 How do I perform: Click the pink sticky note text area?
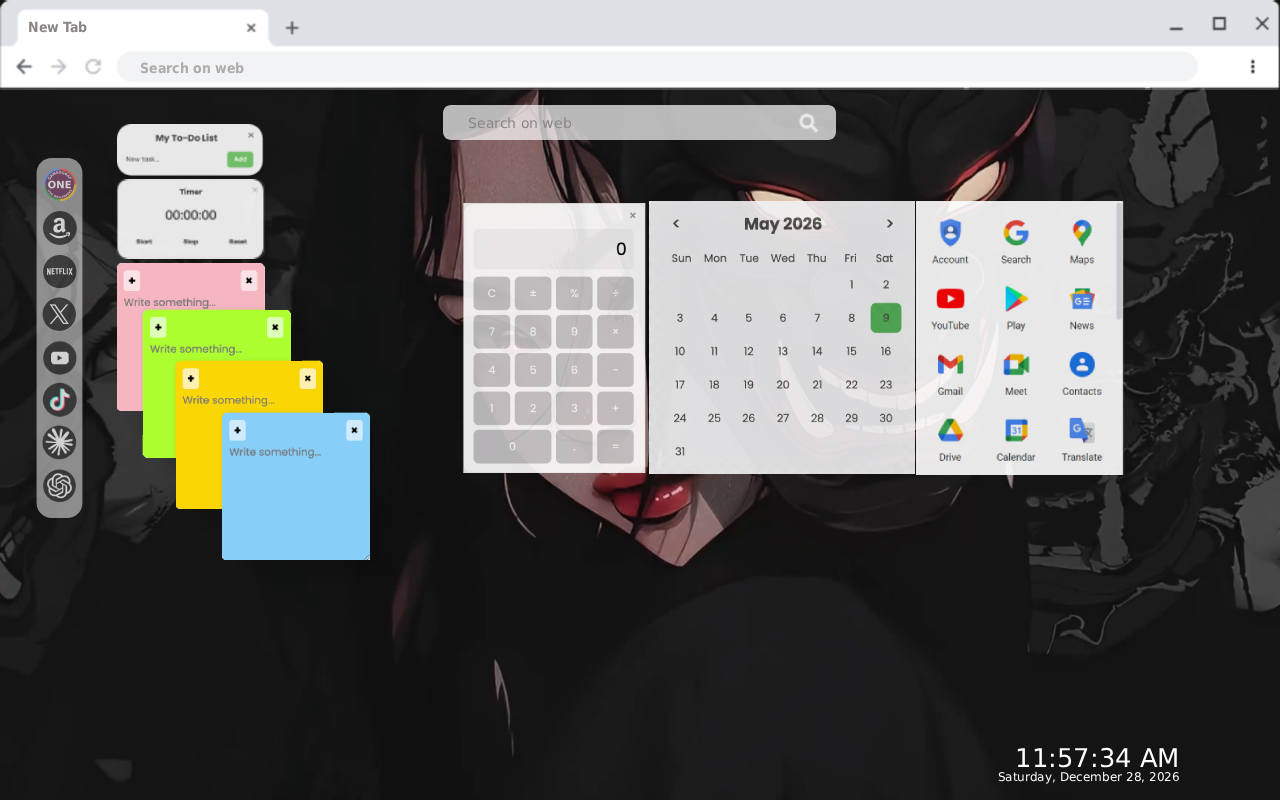(170, 302)
